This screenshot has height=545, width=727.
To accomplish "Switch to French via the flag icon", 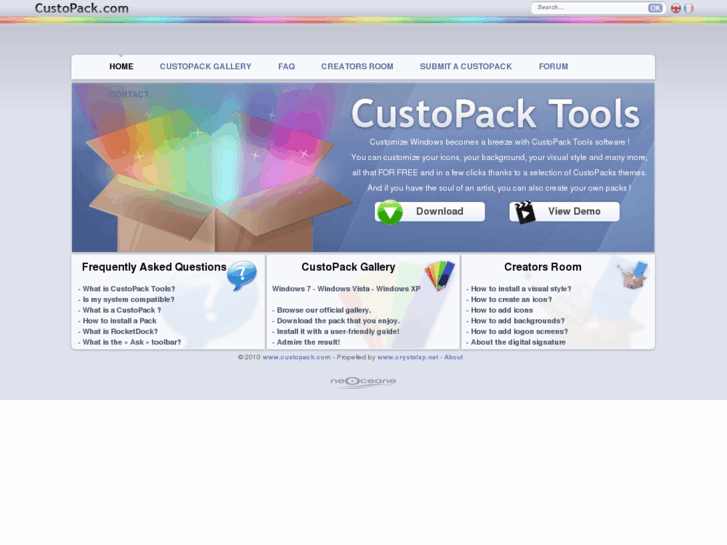I will point(689,8).
